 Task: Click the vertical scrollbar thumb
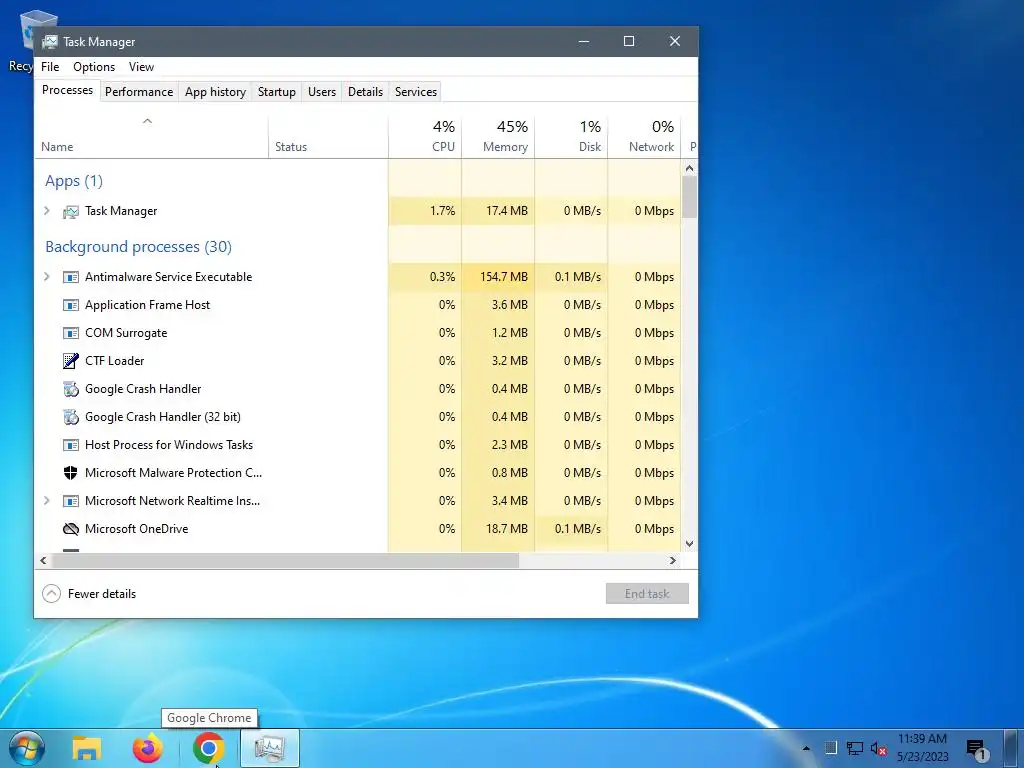point(690,197)
